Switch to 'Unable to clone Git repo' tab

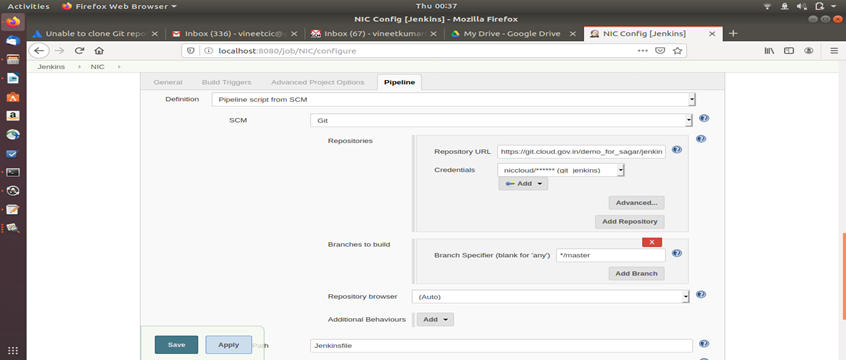point(95,33)
